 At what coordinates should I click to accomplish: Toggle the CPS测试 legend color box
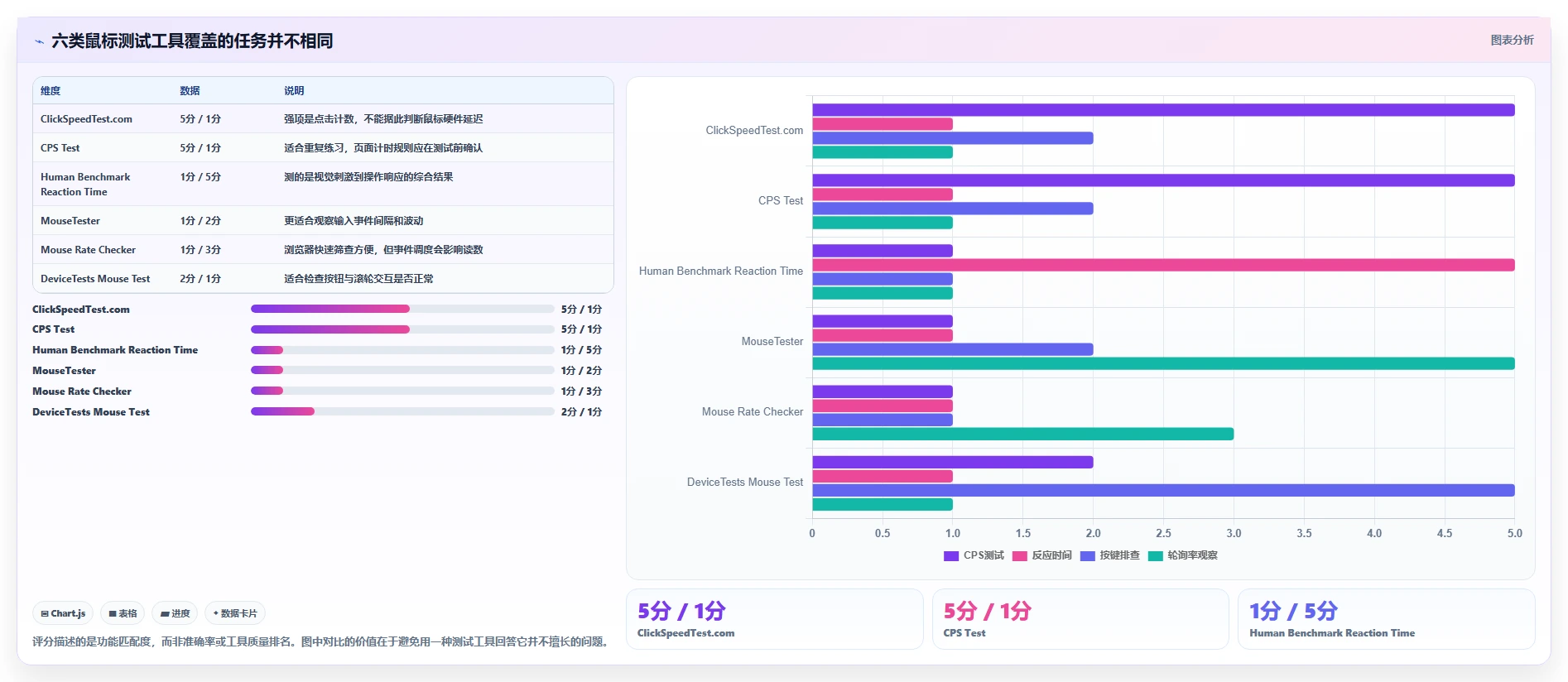[951, 556]
